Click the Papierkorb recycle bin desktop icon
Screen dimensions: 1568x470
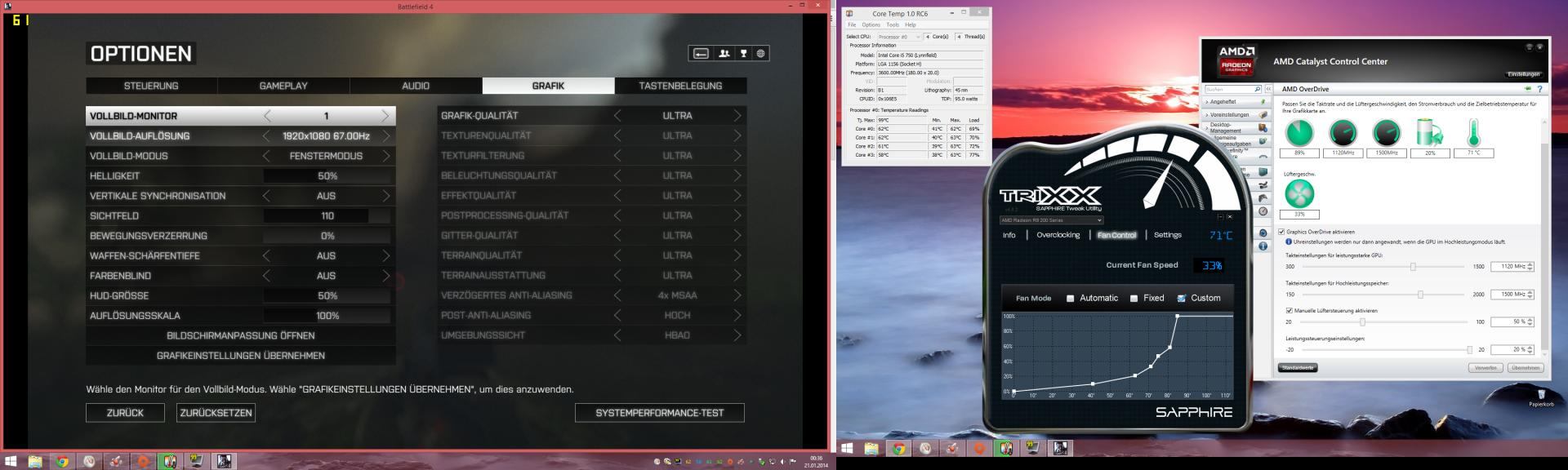(1541, 396)
